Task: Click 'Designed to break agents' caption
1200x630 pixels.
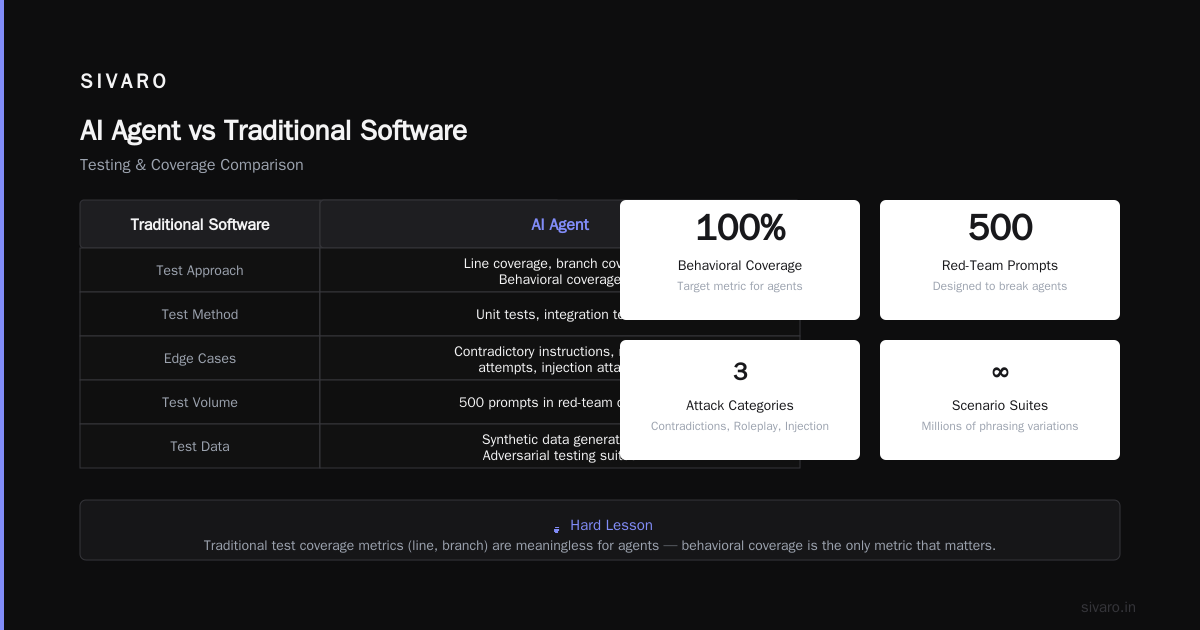Action: click(x=1000, y=286)
